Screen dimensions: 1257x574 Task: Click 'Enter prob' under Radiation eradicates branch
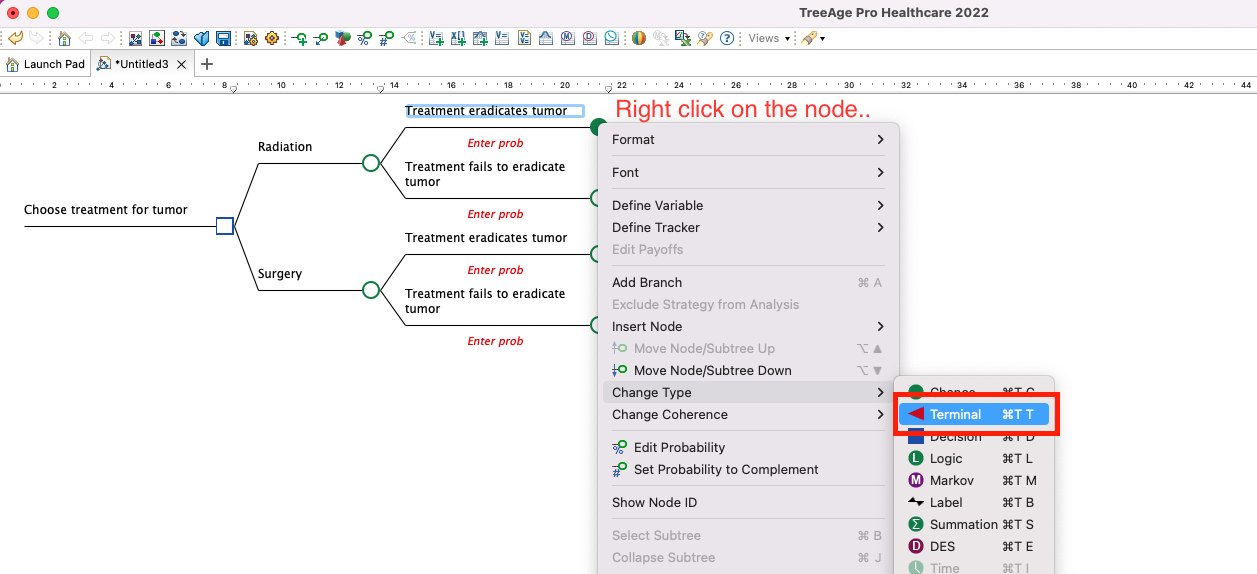495,143
